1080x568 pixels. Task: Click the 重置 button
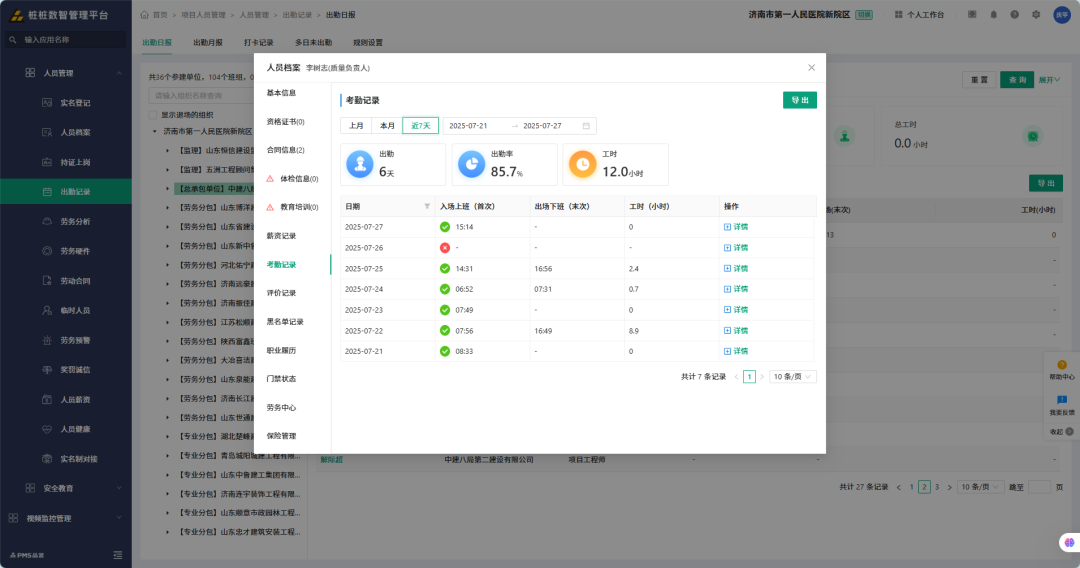tap(979, 80)
